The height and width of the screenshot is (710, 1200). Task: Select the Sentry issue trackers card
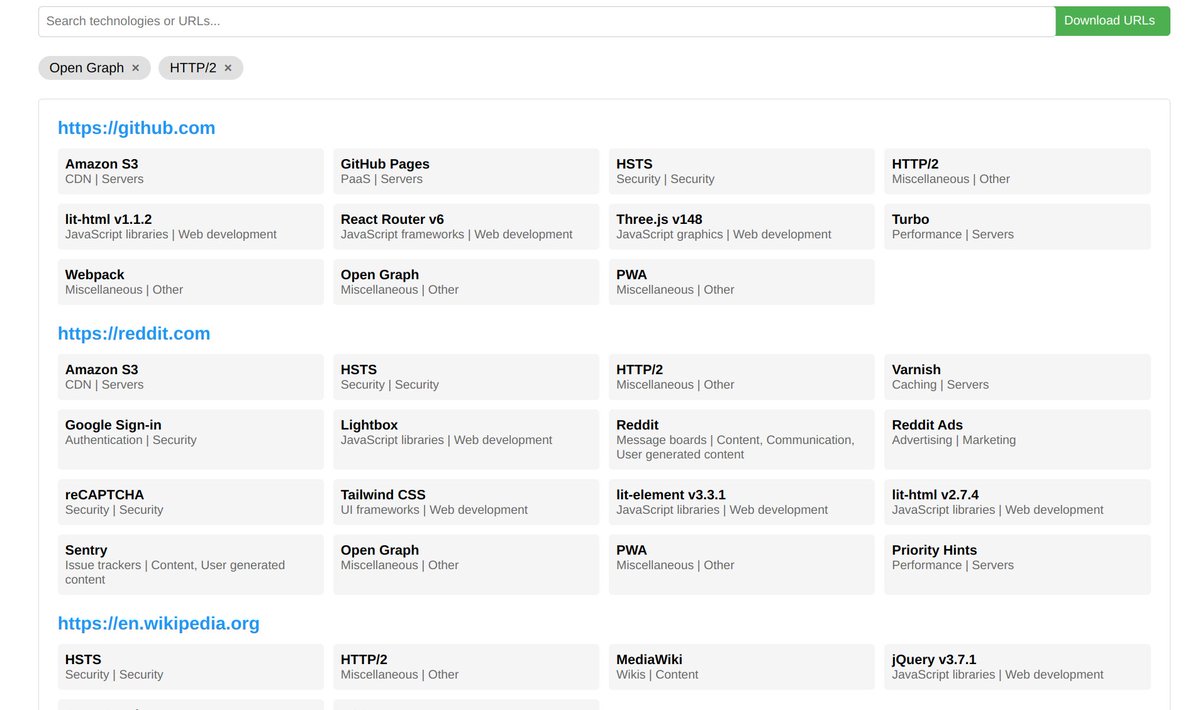(191, 564)
